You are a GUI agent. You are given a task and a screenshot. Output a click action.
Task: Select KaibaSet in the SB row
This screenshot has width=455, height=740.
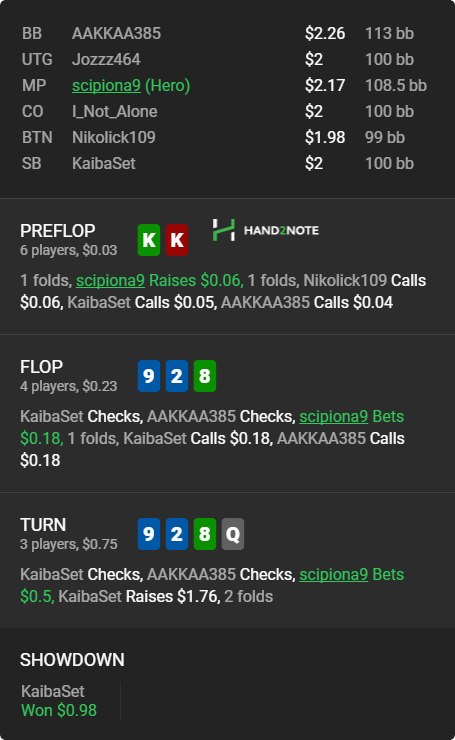pyautogui.click(x=103, y=163)
